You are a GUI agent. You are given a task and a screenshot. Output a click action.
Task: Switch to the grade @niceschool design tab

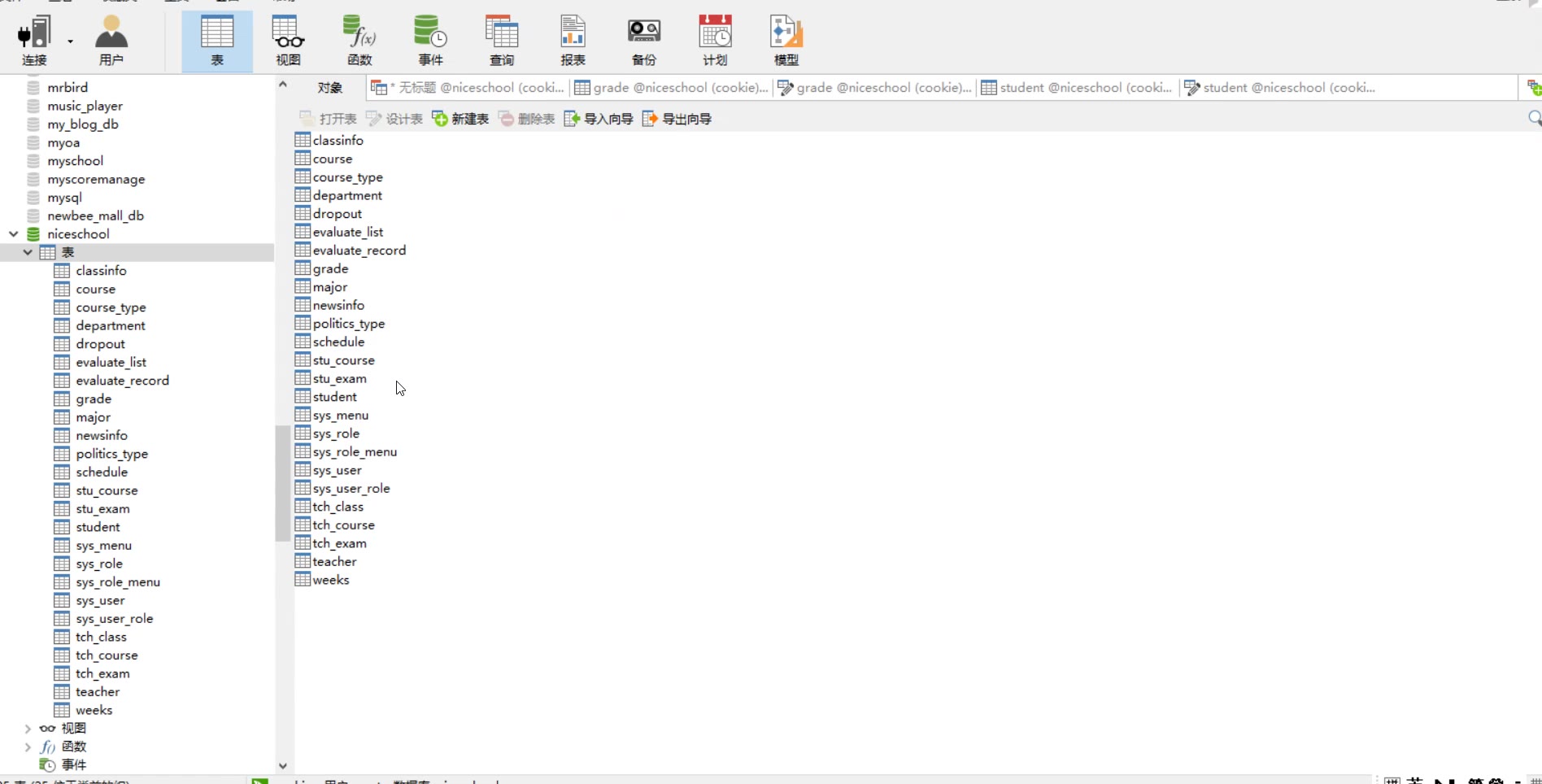(x=874, y=88)
